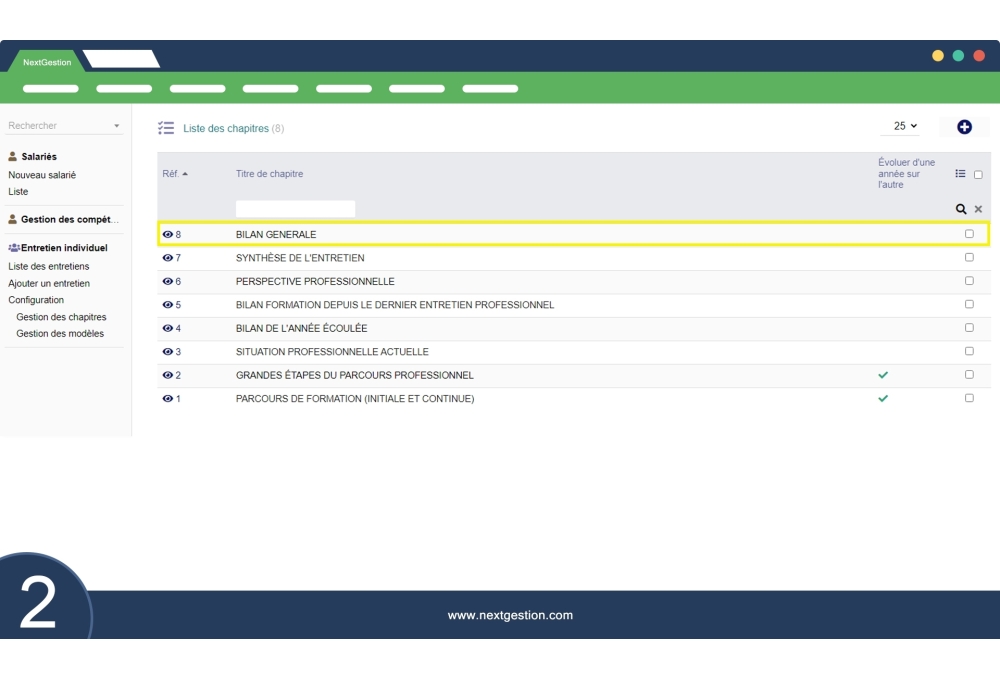Click the eye icon next to chapter 1
1000x679 pixels.
[x=168, y=399]
